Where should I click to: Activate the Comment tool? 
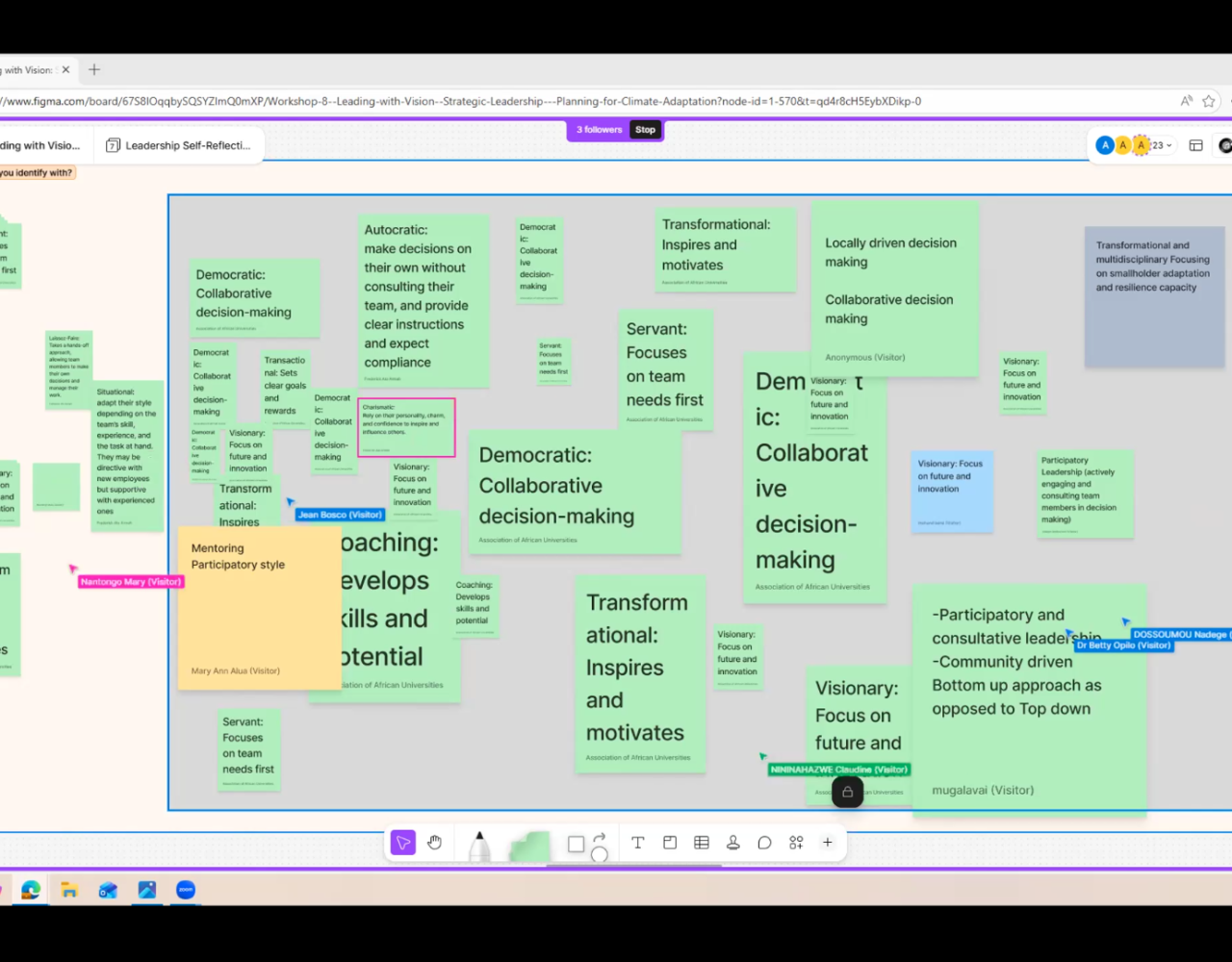coord(764,843)
